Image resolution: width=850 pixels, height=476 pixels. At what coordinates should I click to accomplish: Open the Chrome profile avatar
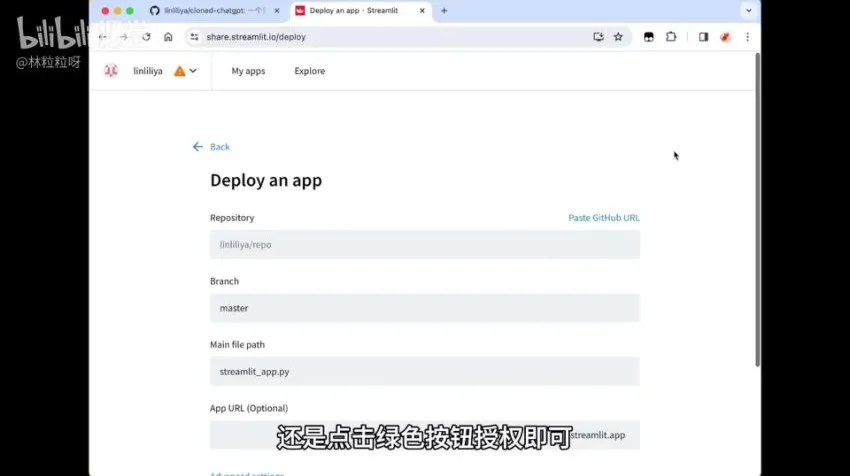[725, 37]
